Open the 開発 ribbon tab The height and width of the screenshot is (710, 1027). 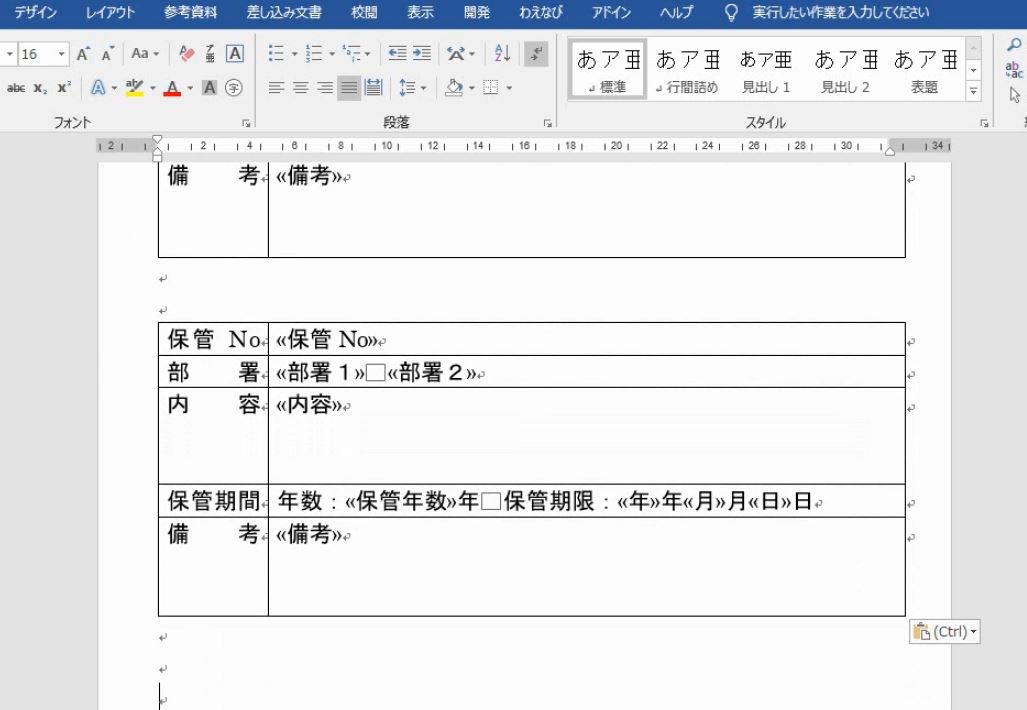(x=475, y=12)
